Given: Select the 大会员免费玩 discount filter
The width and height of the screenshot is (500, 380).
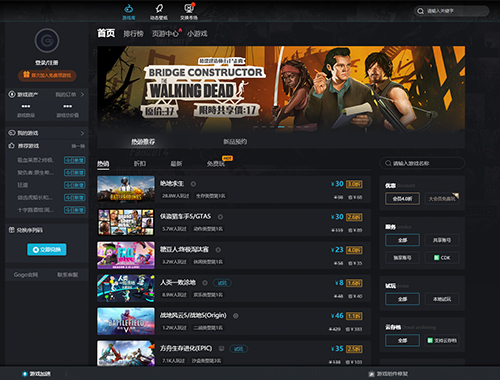Looking at the screenshot, I should (x=442, y=199).
